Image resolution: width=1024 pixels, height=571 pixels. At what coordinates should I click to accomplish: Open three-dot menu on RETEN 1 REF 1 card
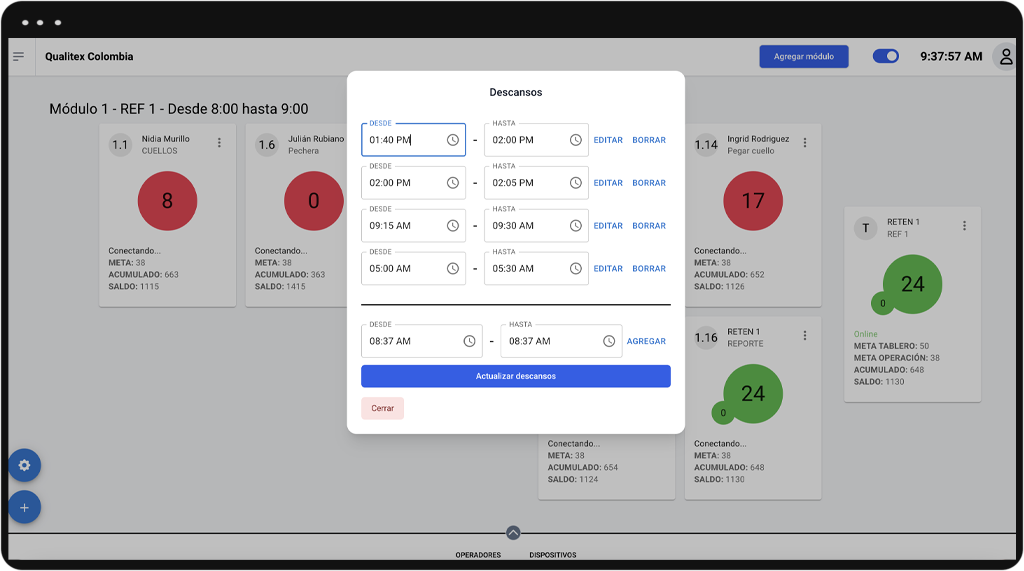tap(964, 227)
